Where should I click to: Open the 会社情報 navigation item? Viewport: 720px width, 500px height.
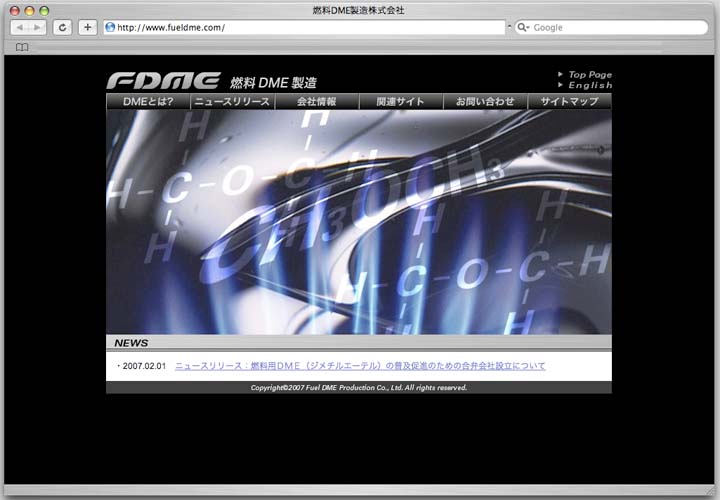[x=316, y=102]
